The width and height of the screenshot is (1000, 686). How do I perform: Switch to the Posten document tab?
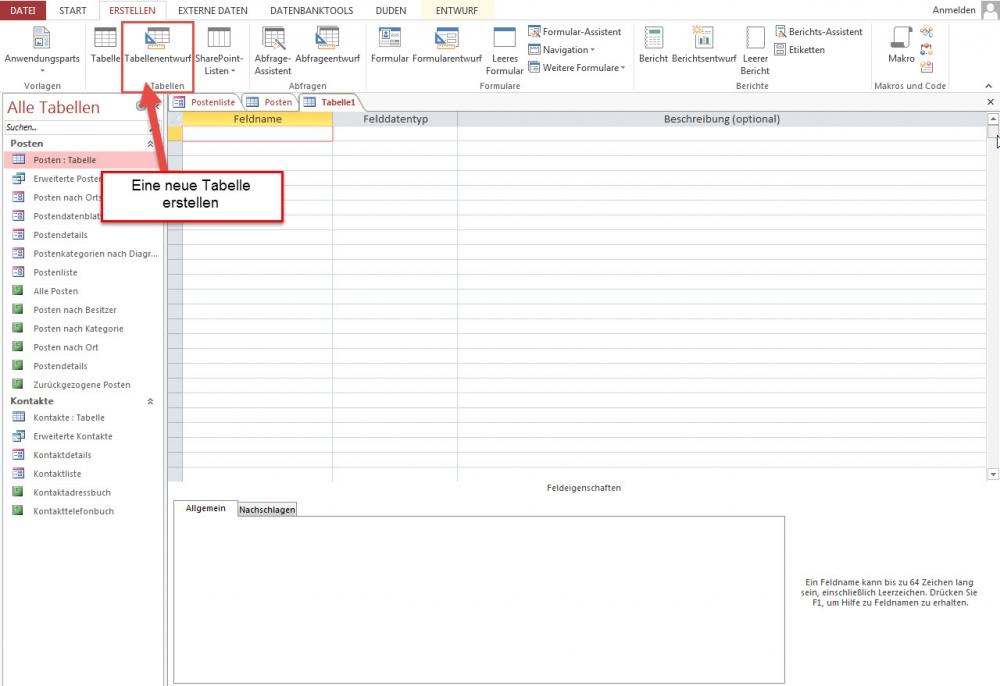270,102
